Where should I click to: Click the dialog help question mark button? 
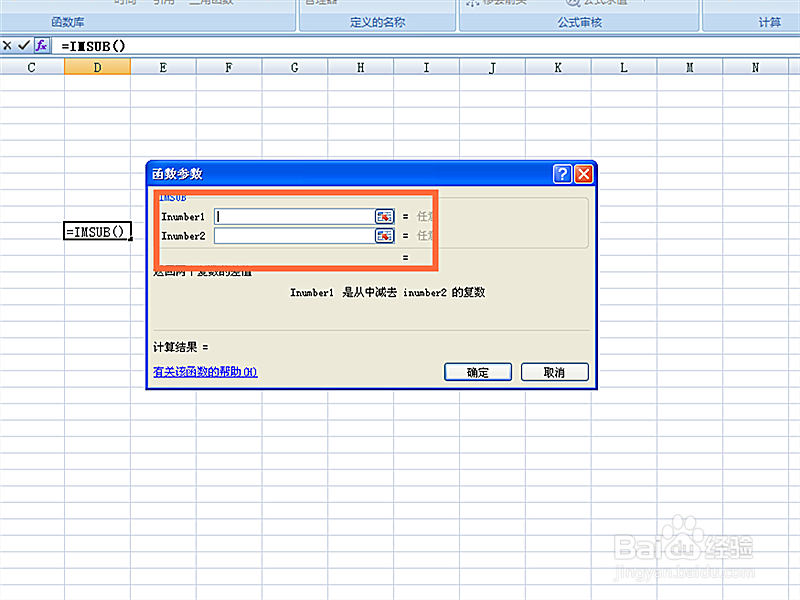[x=562, y=174]
